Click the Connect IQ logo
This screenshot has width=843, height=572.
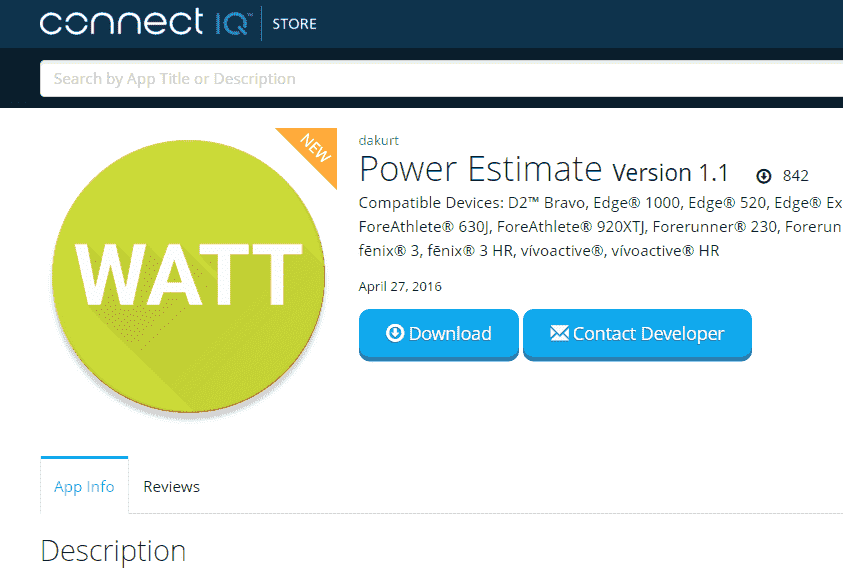[x=144, y=23]
